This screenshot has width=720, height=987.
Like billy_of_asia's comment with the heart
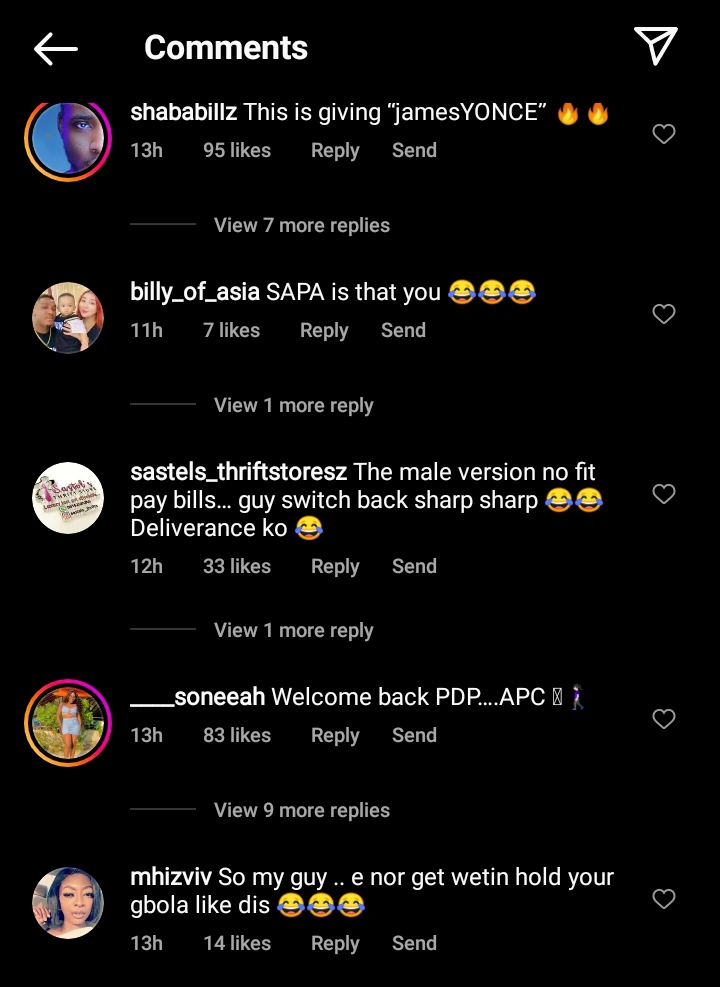coord(663,314)
